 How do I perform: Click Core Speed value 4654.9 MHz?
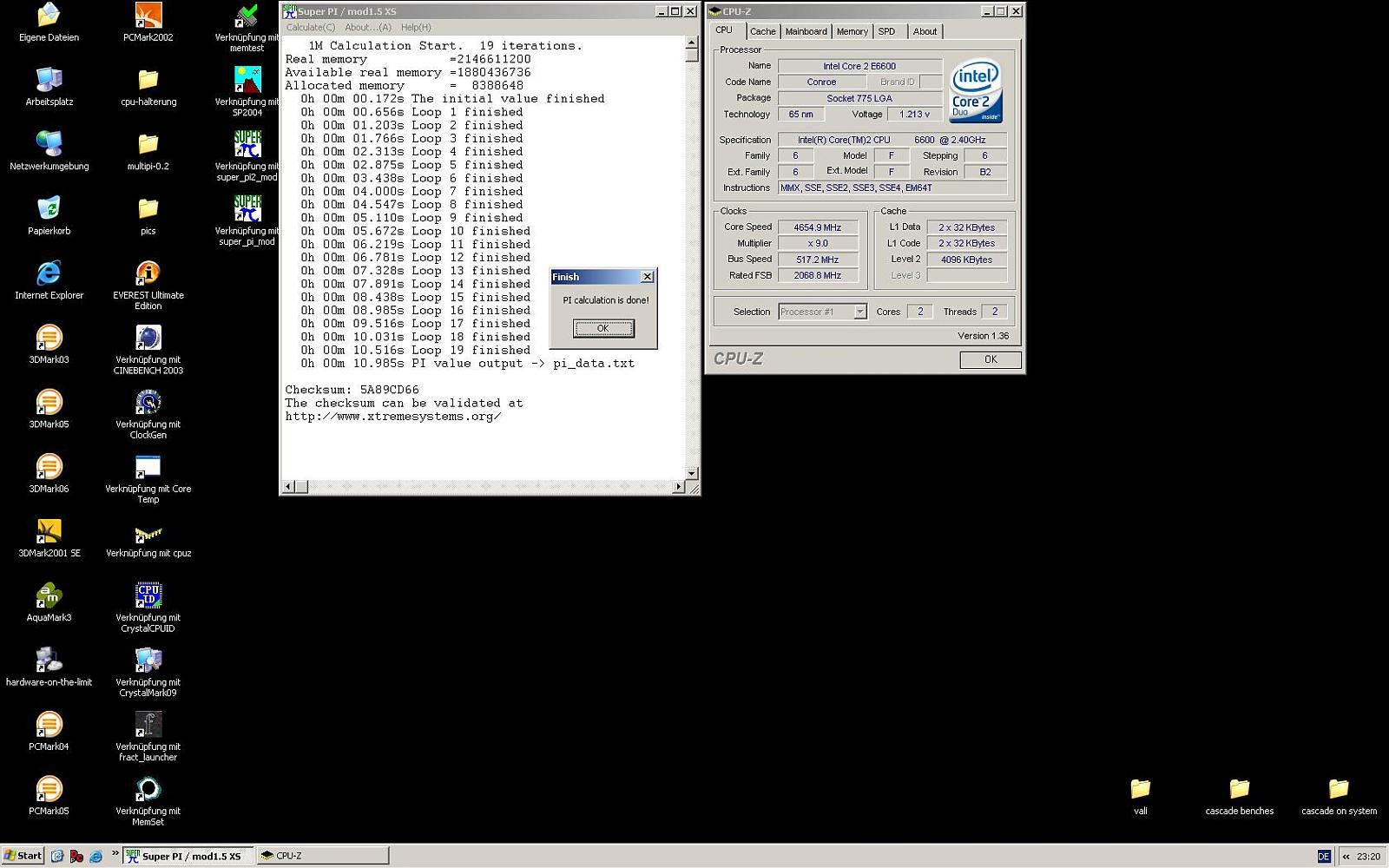point(817,227)
